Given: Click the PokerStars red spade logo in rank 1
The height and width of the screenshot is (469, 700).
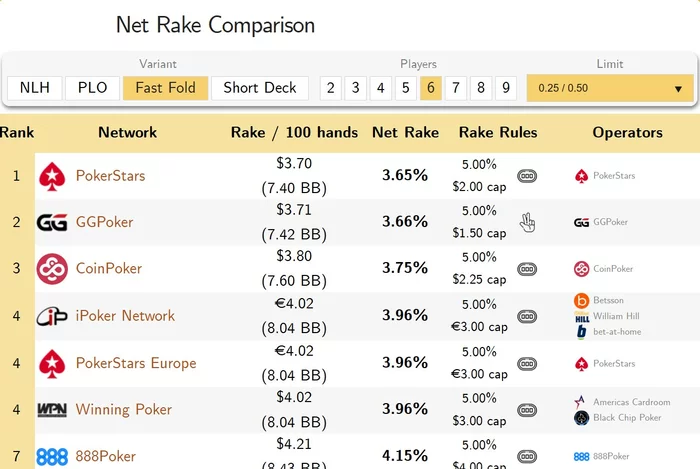Looking at the screenshot, I should click(x=52, y=176).
